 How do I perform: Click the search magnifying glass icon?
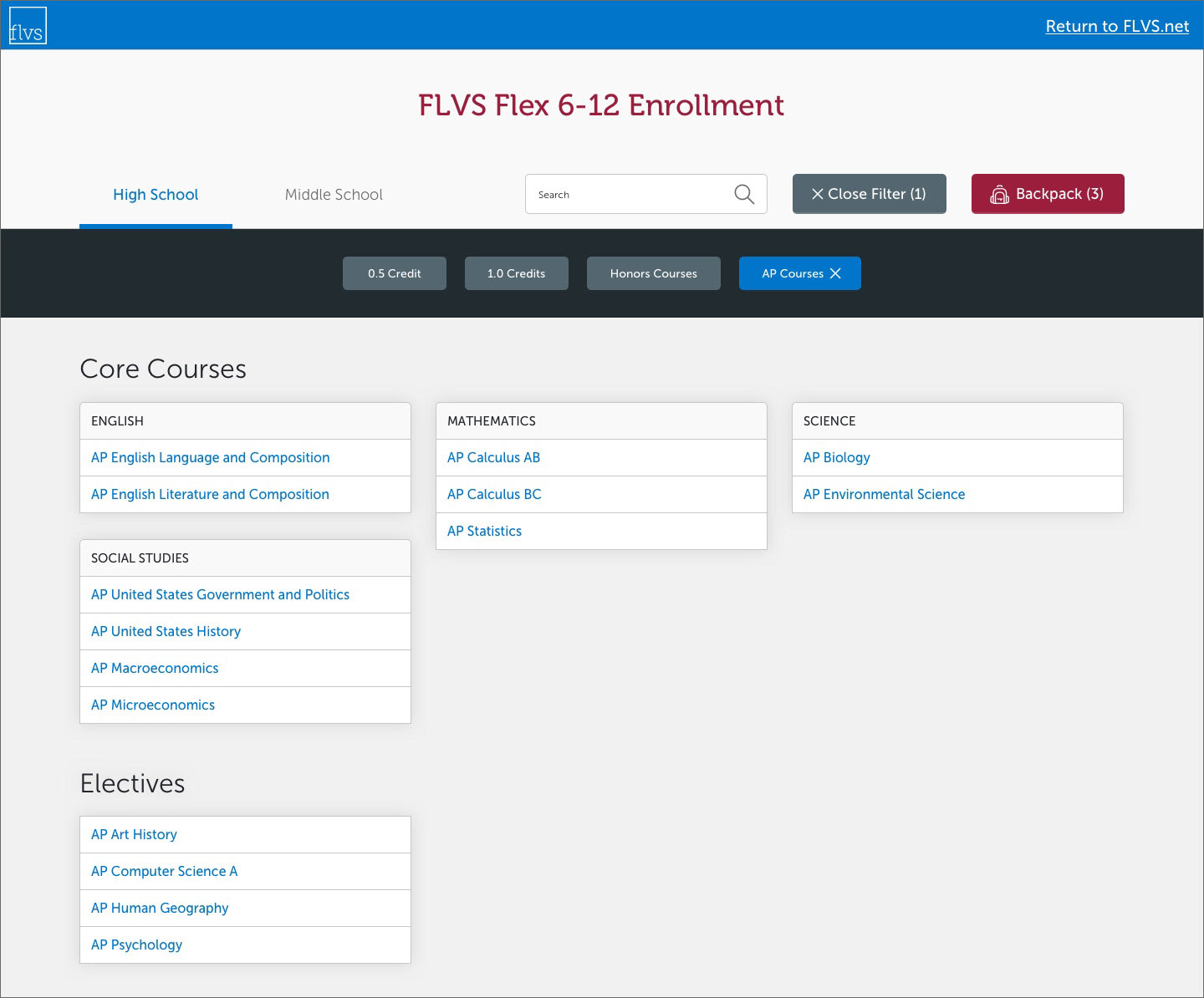pyautogui.click(x=744, y=195)
